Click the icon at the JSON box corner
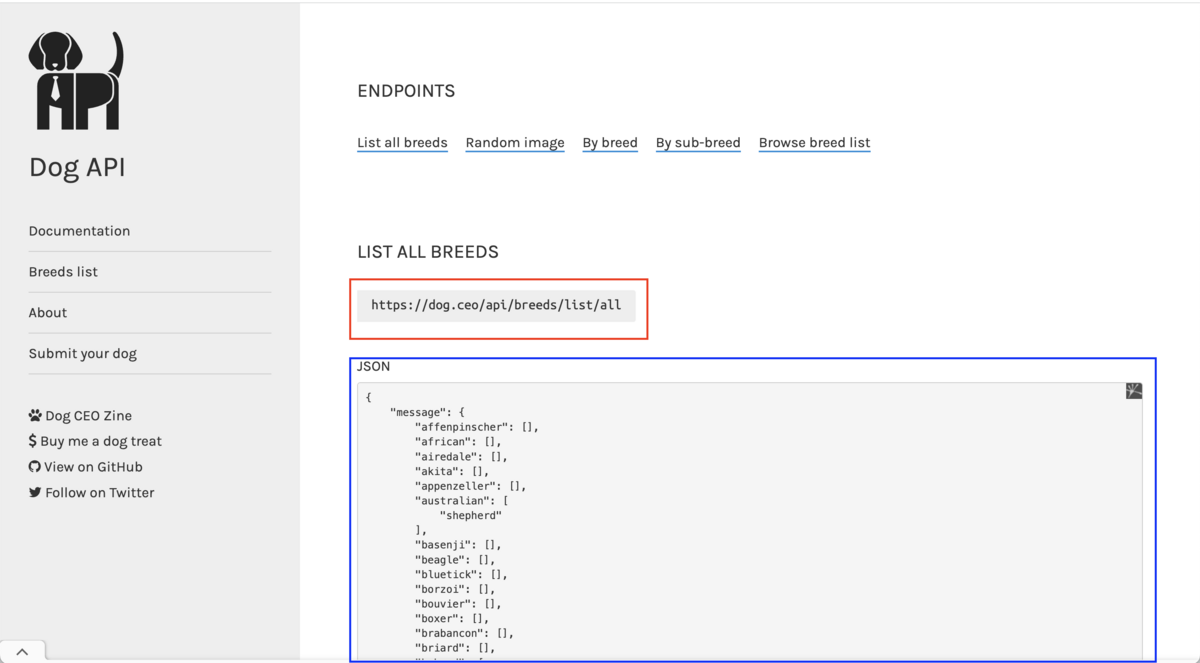 tap(1134, 391)
